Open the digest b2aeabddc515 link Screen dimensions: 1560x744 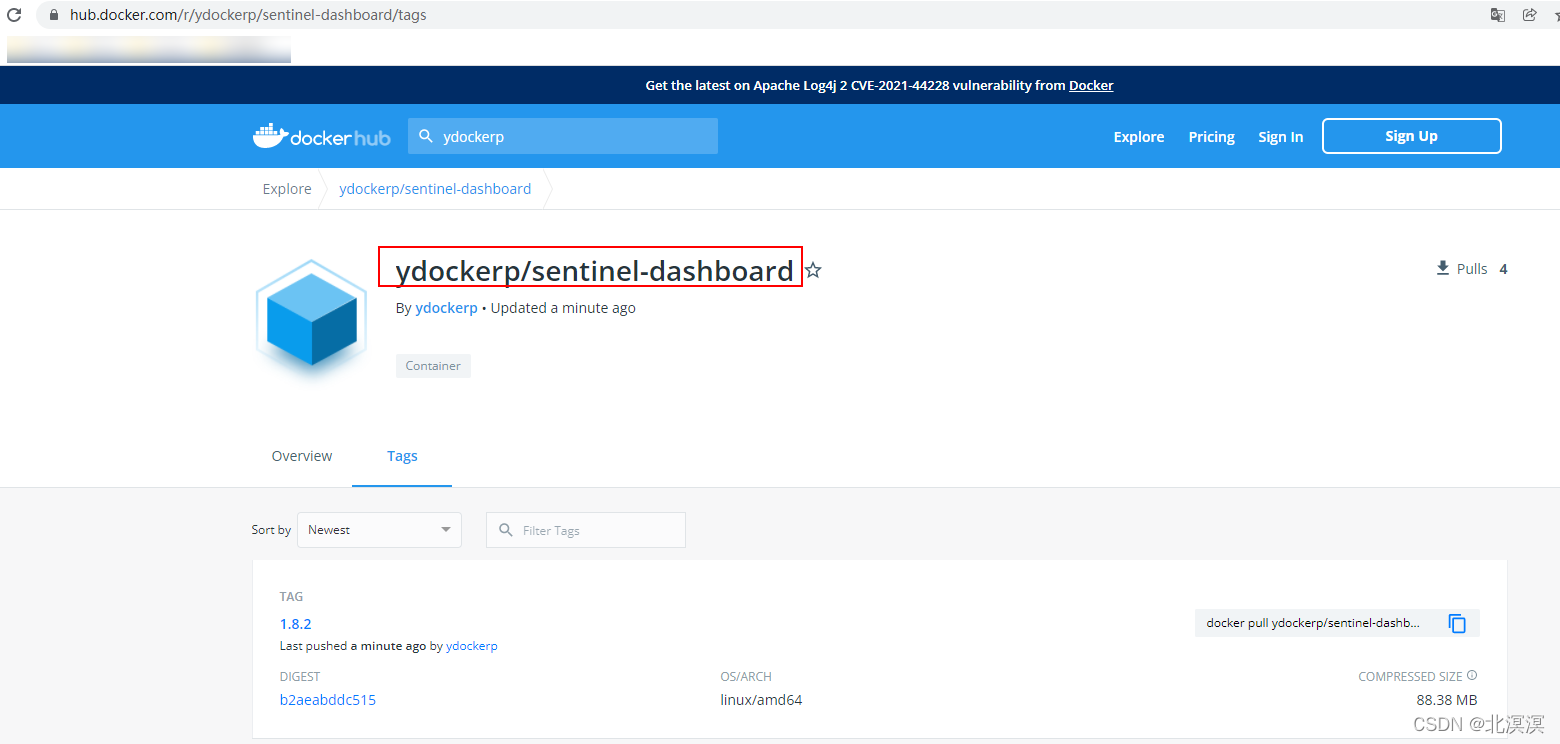[328, 700]
